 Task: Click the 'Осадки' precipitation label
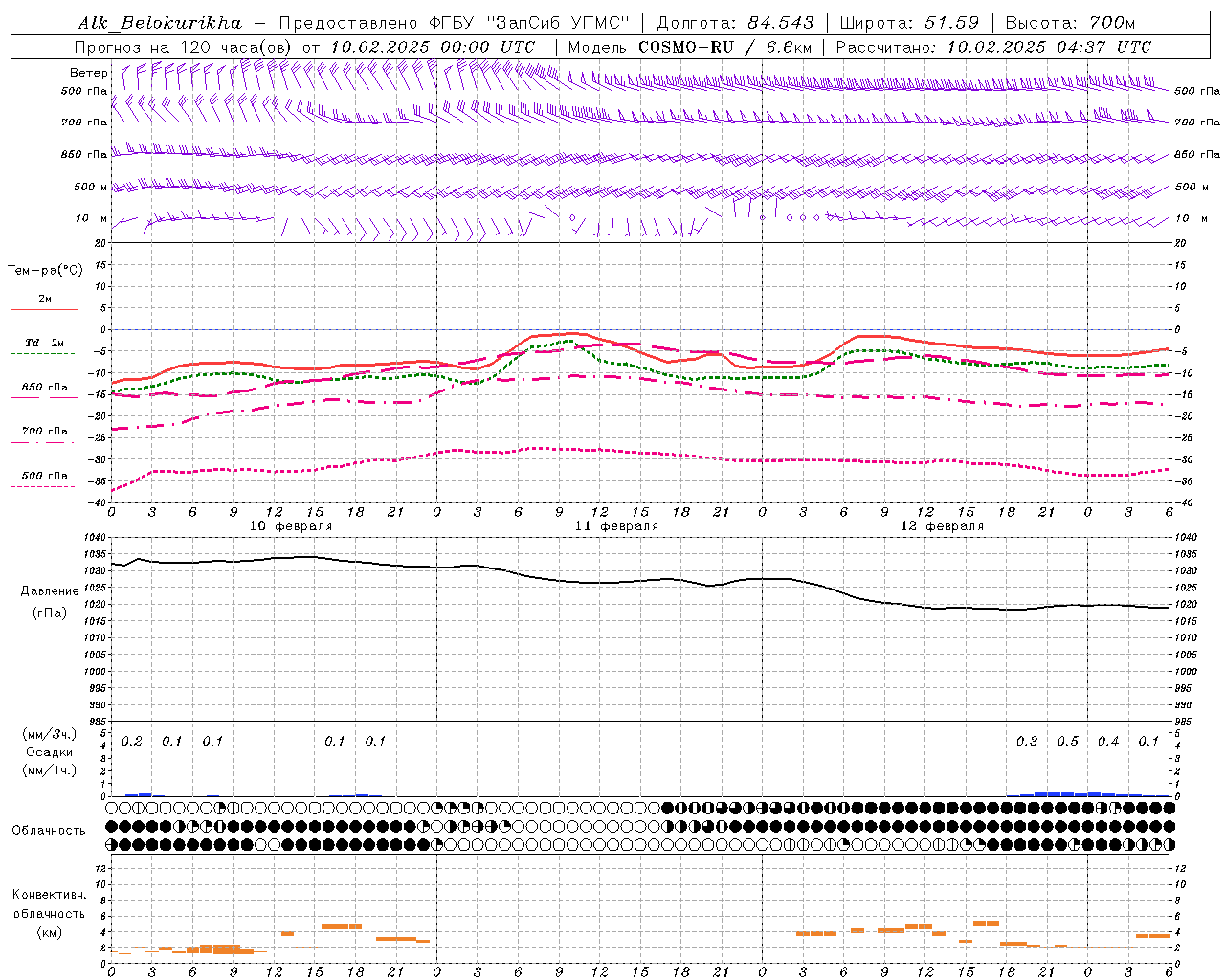coord(50,753)
